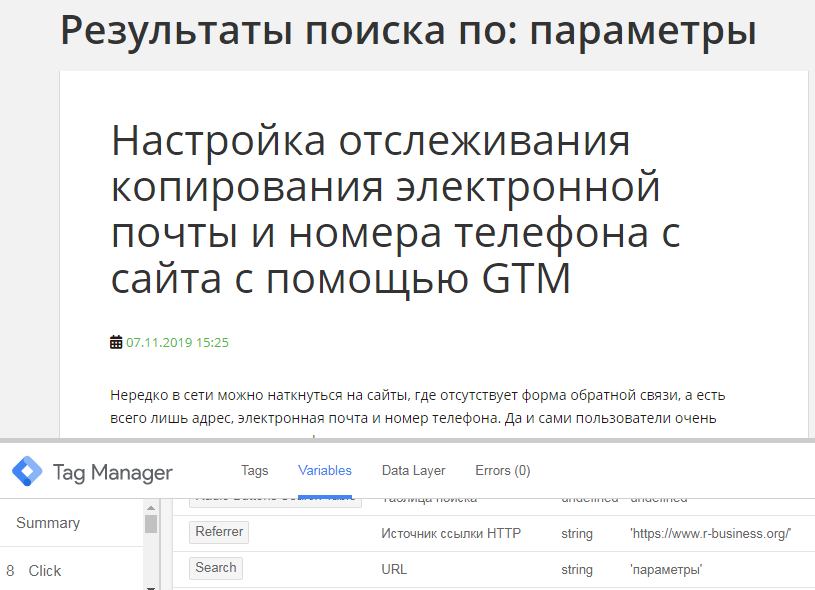Click the Referrer variable chip

(x=219, y=532)
